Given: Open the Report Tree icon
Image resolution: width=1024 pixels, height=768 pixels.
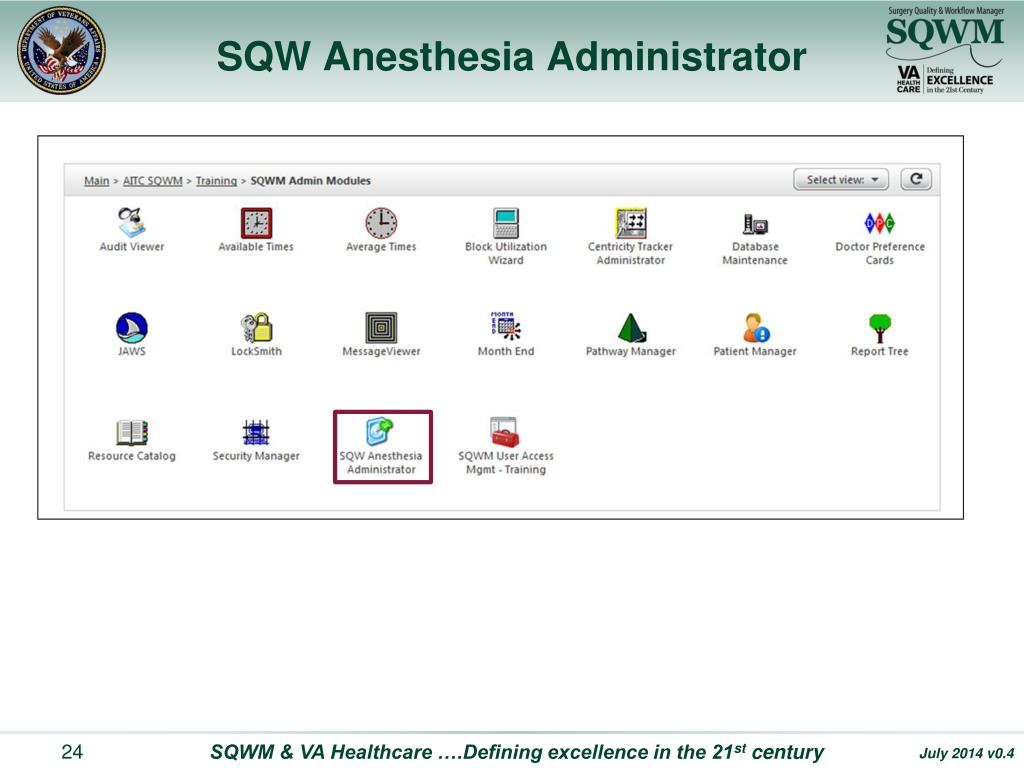Looking at the screenshot, I should tap(880, 328).
